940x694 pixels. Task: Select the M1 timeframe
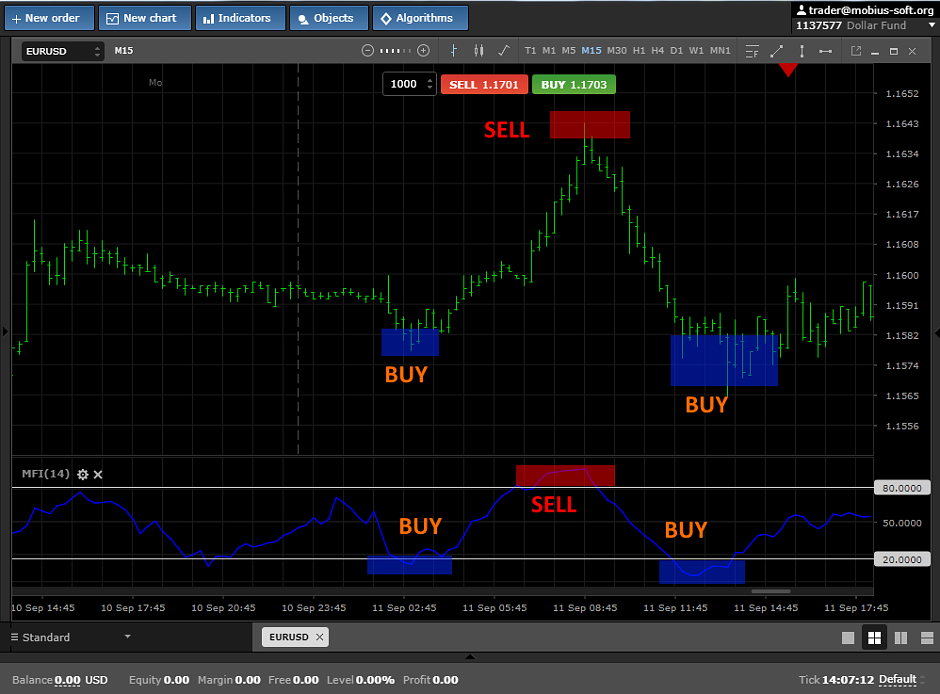[x=549, y=51]
